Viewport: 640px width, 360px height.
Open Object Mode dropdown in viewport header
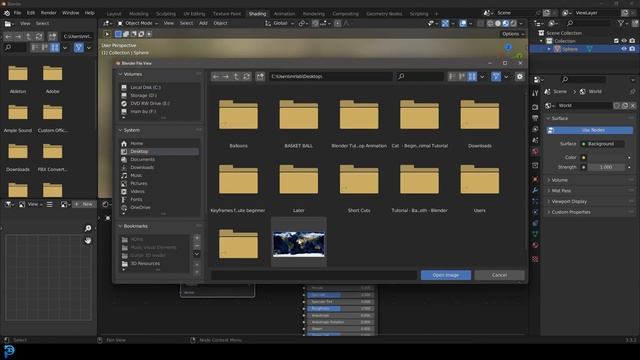coord(138,23)
